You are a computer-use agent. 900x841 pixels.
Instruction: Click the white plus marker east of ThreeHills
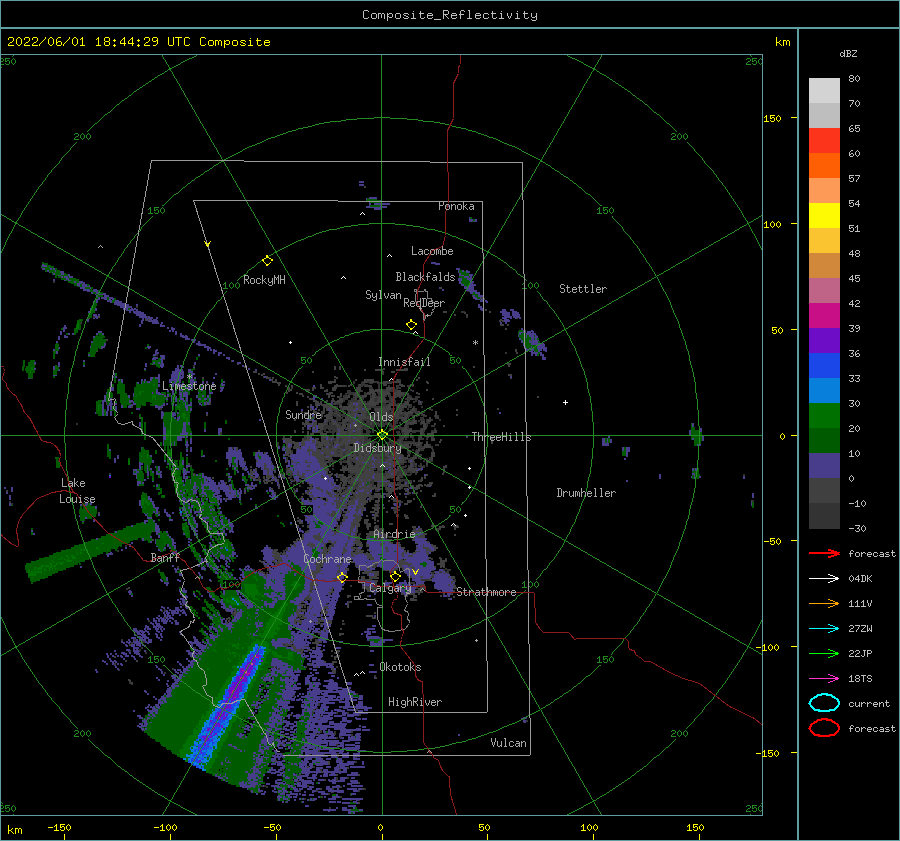pos(565,402)
